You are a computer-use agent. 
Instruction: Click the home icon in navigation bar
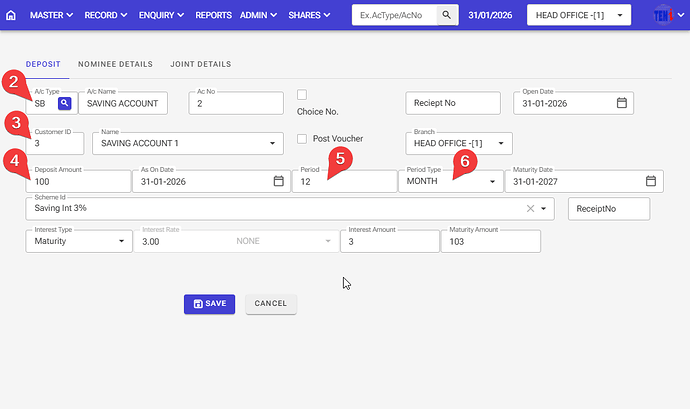coord(11,16)
